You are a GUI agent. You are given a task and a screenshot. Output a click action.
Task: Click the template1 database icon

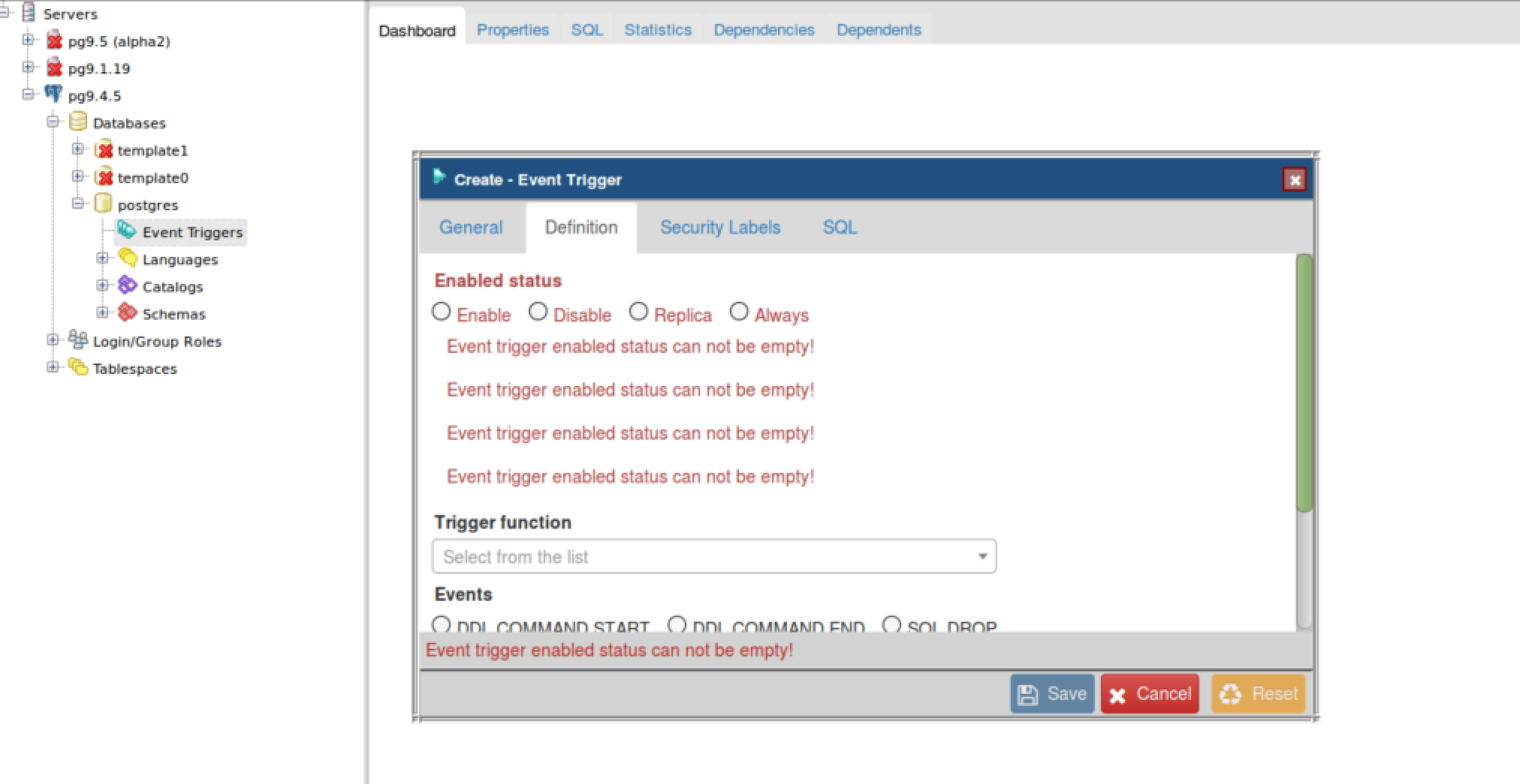coord(104,150)
